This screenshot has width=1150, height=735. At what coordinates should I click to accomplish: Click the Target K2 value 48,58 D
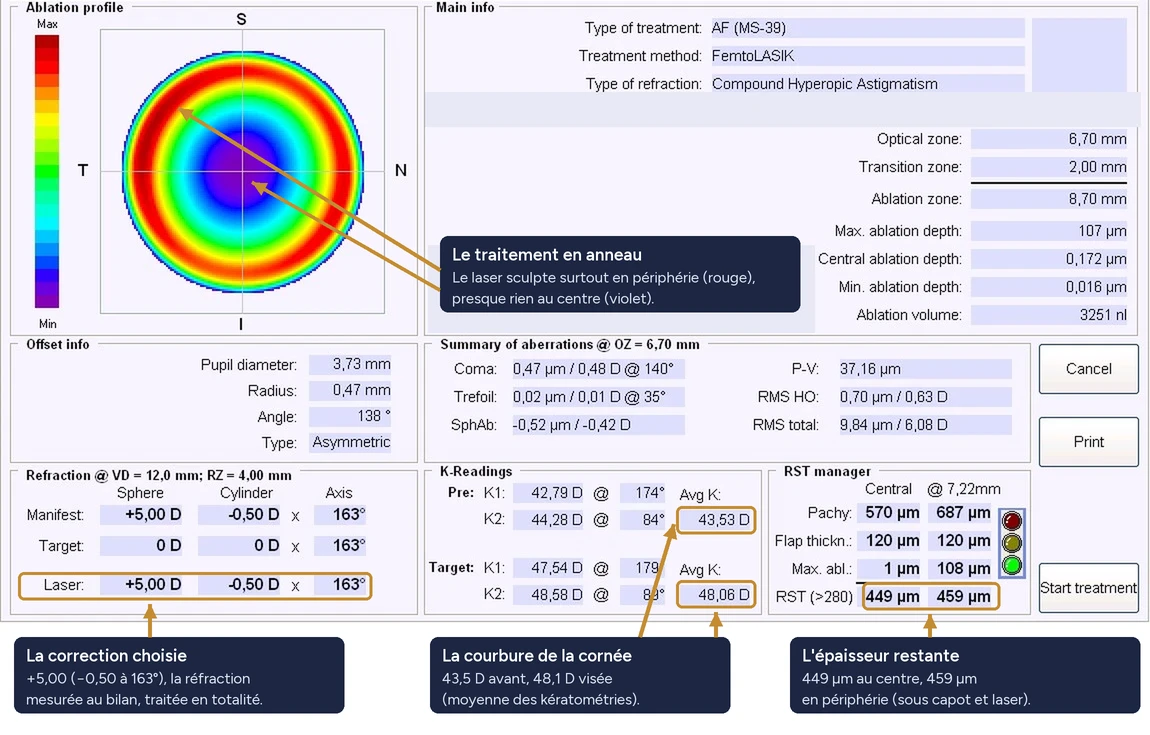pos(549,595)
